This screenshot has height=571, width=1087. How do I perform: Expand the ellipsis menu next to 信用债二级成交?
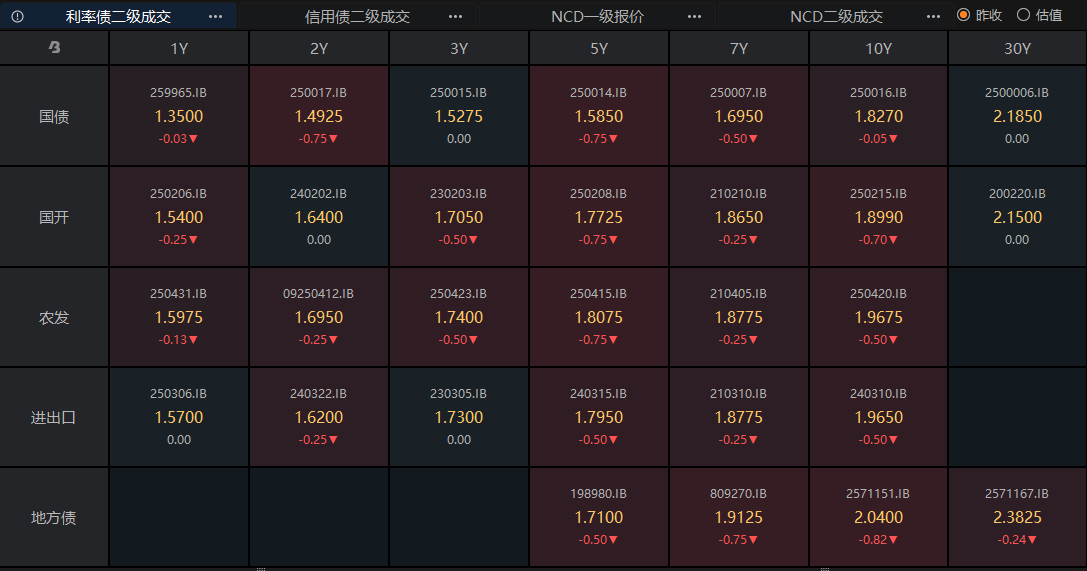(x=455, y=16)
